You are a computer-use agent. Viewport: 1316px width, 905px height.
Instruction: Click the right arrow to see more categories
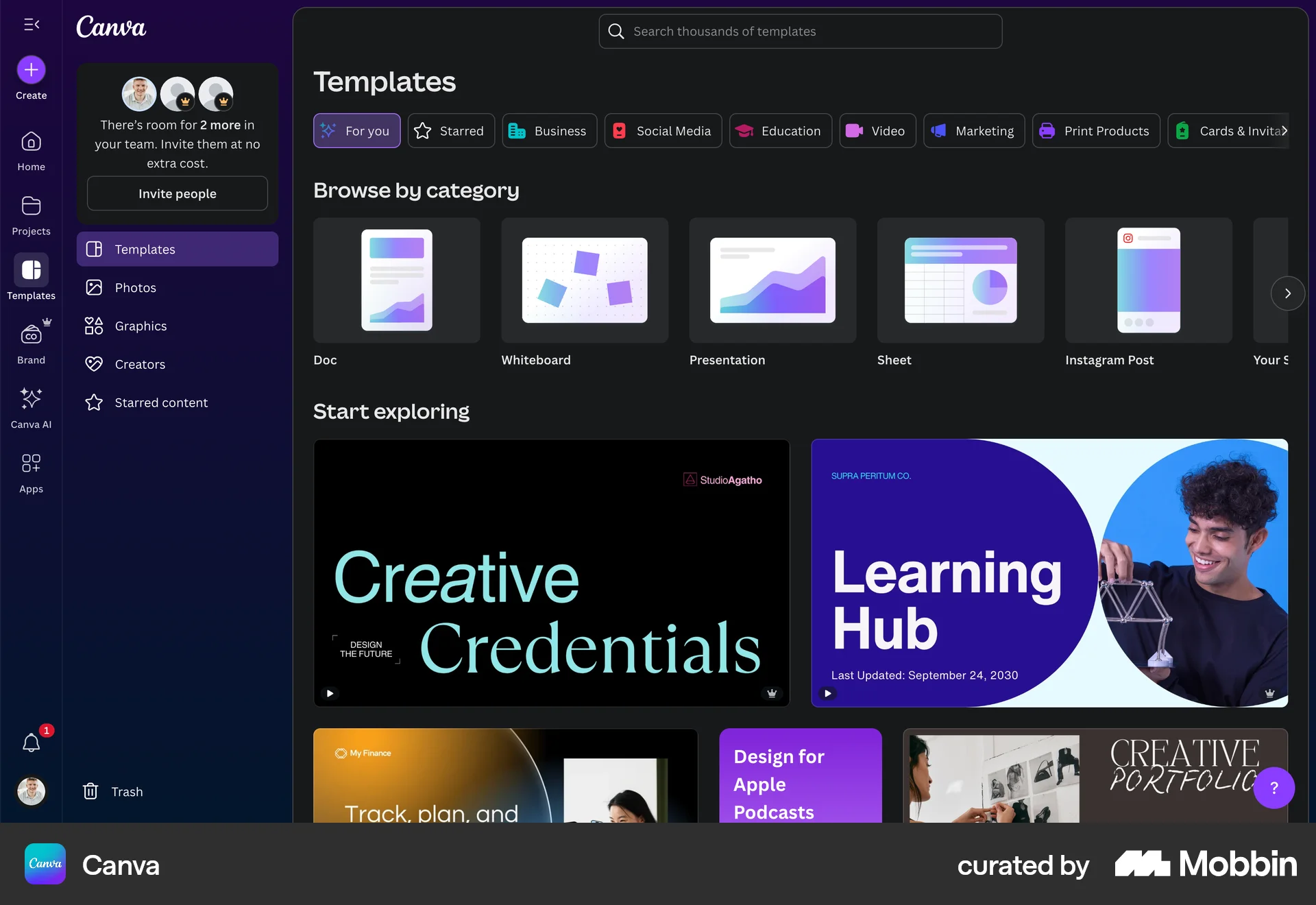(1287, 293)
